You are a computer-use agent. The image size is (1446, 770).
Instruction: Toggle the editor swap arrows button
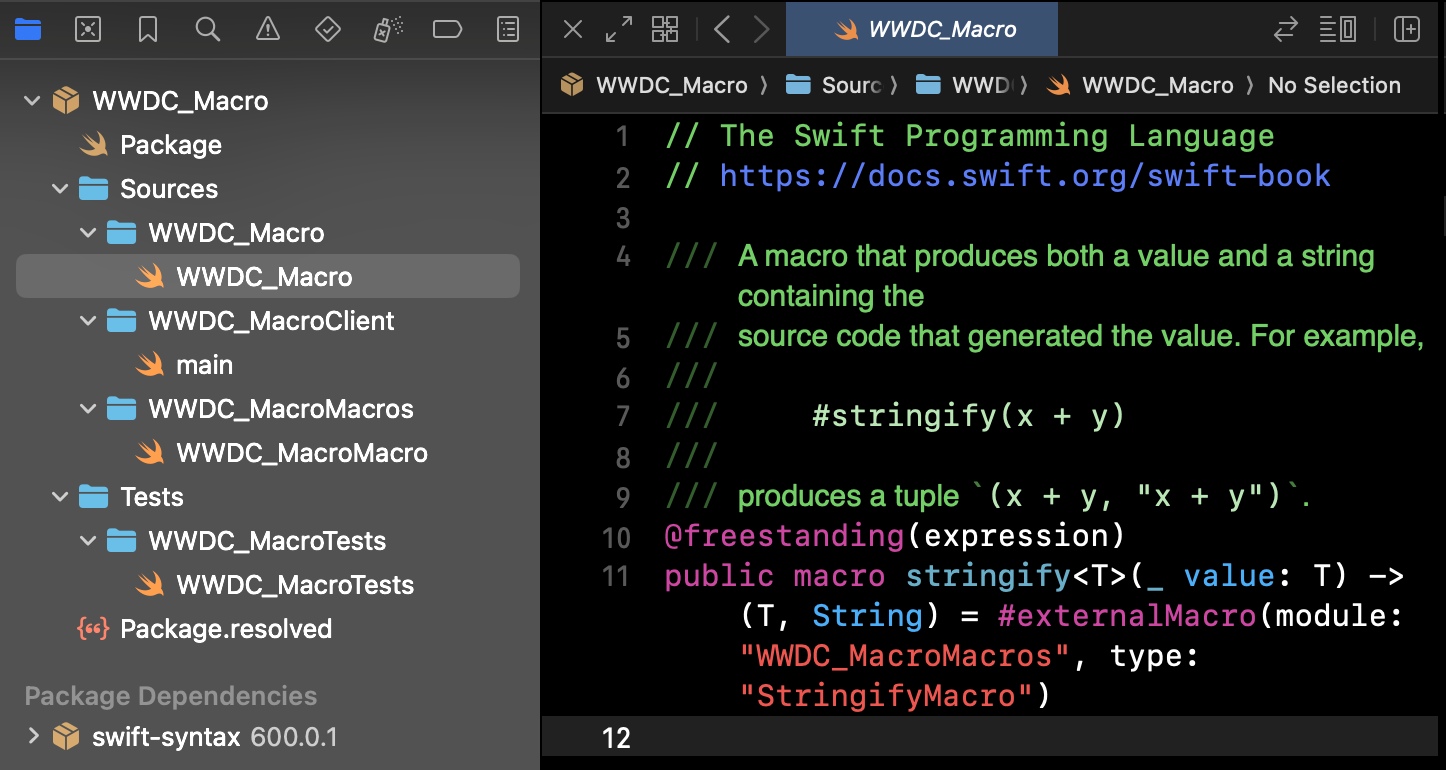pyautogui.click(x=1285, y=29)
